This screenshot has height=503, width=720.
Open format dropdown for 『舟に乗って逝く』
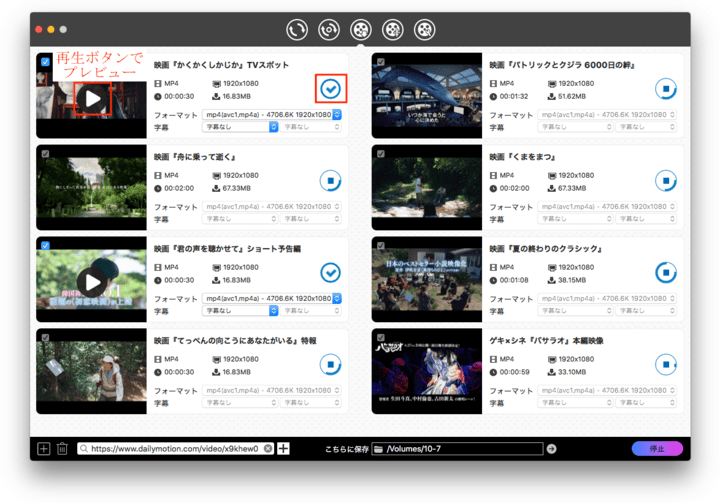272,207
